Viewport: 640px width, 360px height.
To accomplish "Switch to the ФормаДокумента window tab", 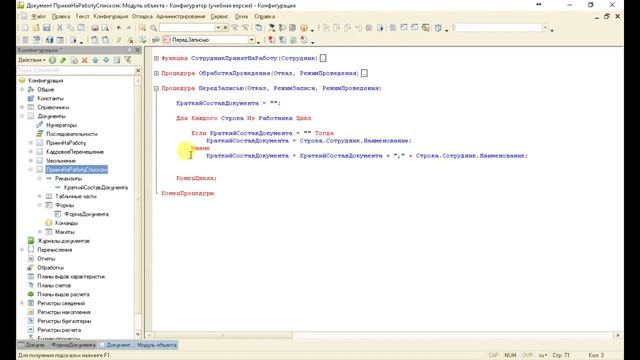I will 57,345.
